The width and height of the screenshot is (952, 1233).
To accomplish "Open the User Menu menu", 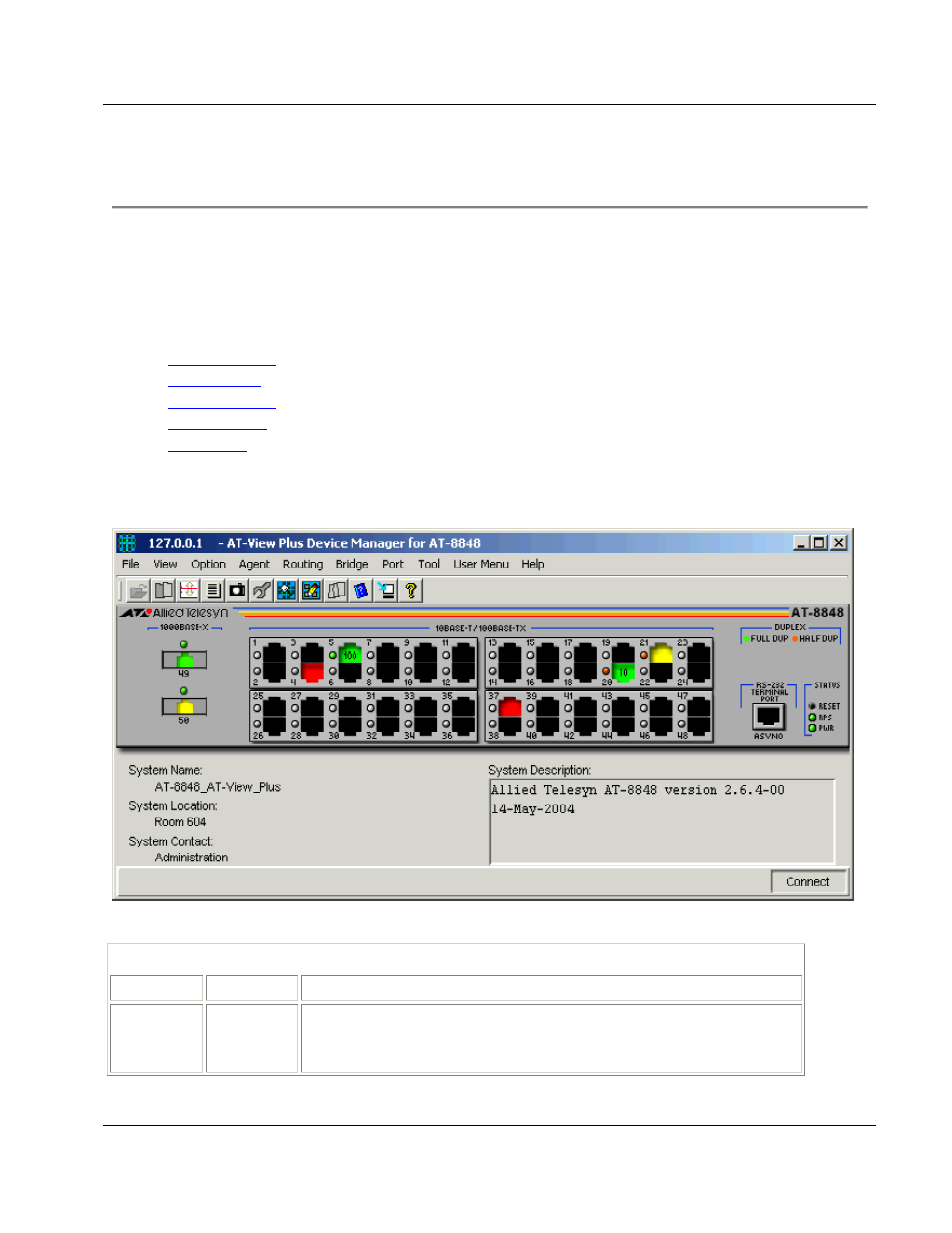I will 481,564.
